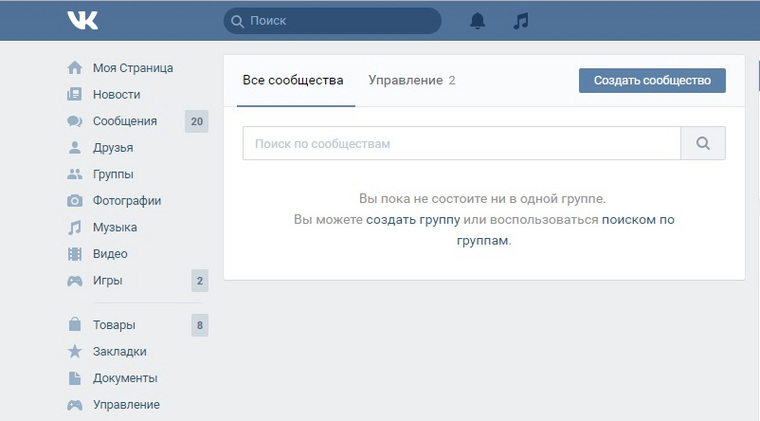
Task: Go to Новости in sidebar
Action: (x=116, y=94)
